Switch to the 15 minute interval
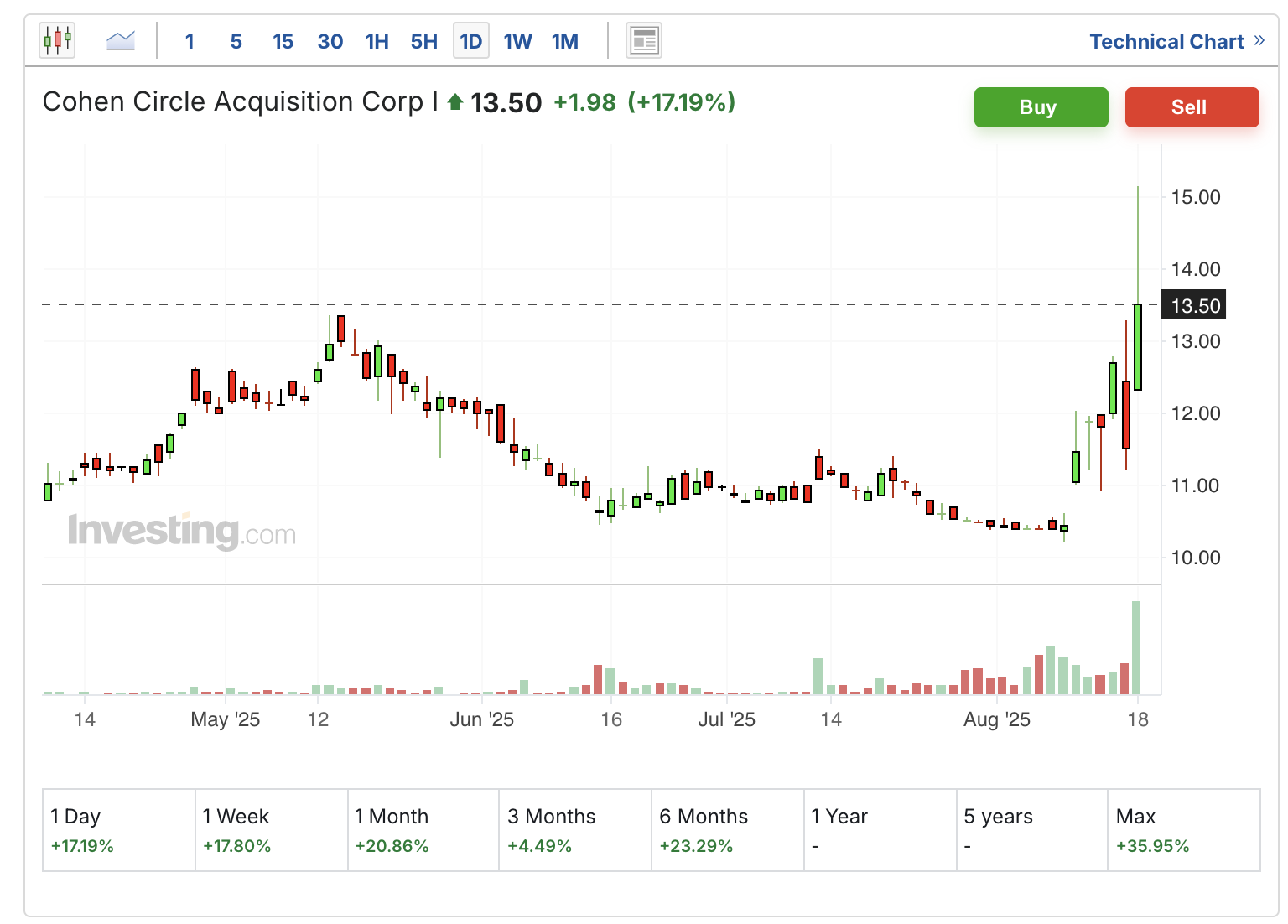Image resolution: width=1288 pixels, height=924 pixels. 283,41
